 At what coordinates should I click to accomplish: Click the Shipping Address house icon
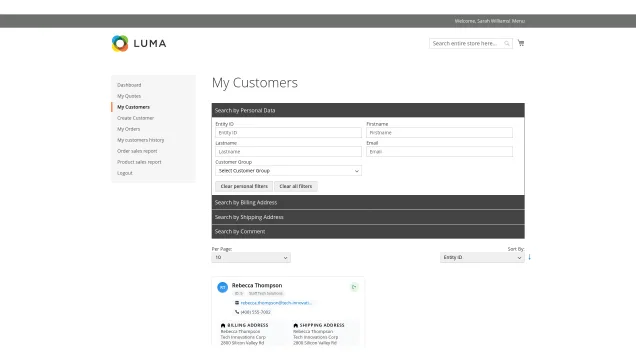pos(296,325)
